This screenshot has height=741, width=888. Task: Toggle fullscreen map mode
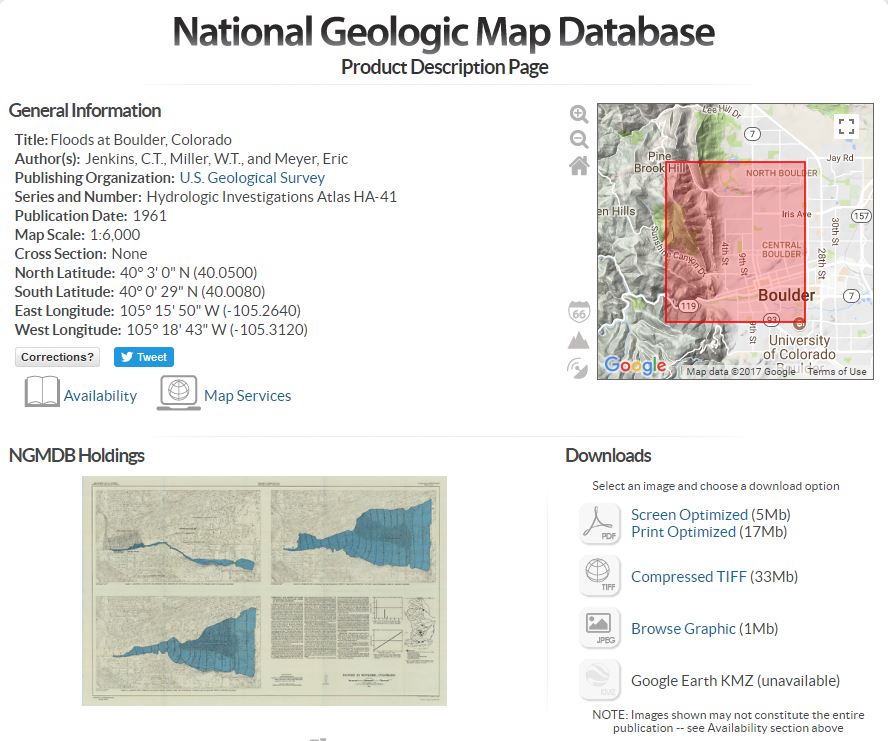pyautogui.click(x=846, y=126)
